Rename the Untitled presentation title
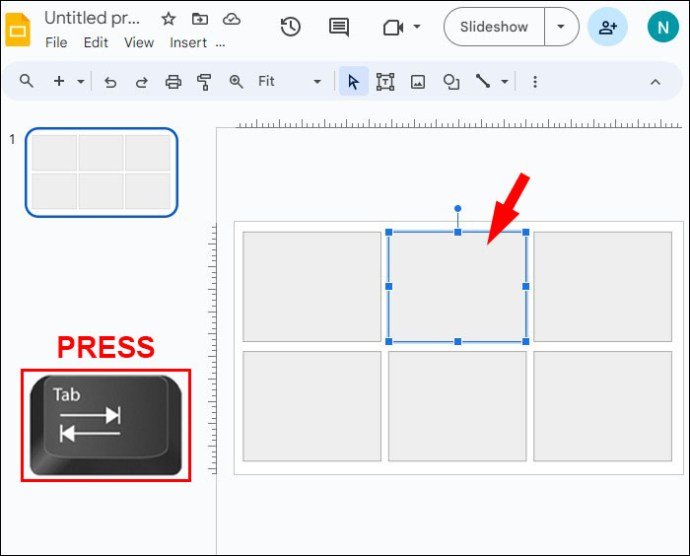 click(92, 18)
